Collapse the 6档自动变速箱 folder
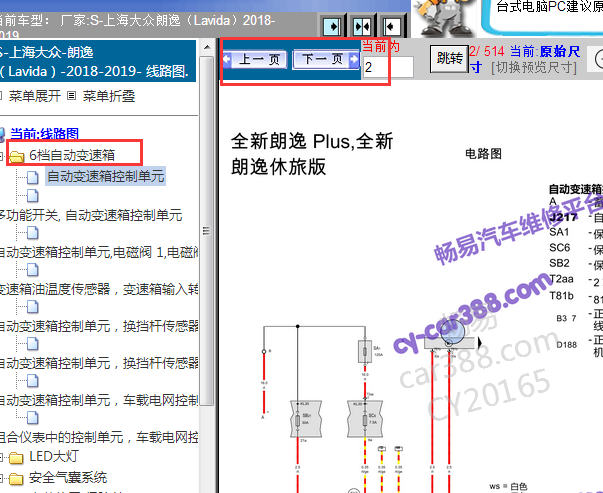The width and height of the screenshot is (603, 493). [x=2, y=156]
